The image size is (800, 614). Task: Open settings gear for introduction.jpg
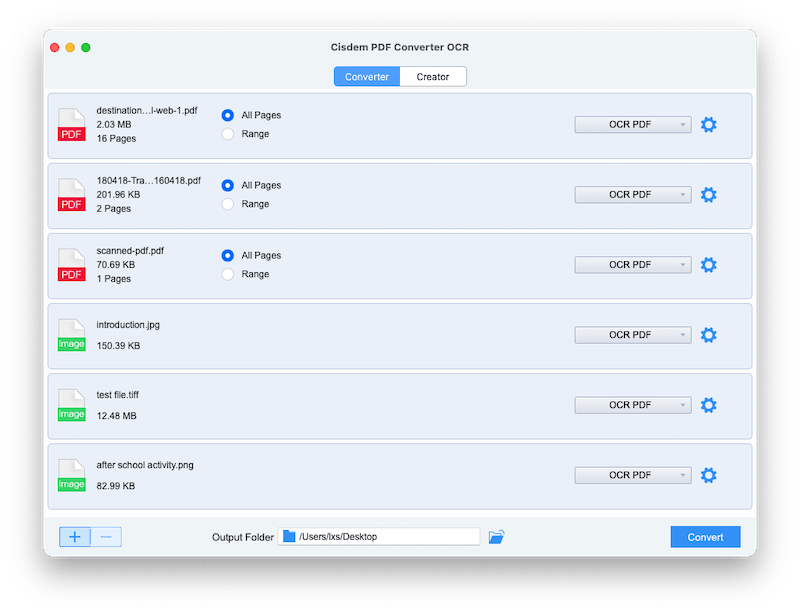pyautogui.click(x=709, y=334)
